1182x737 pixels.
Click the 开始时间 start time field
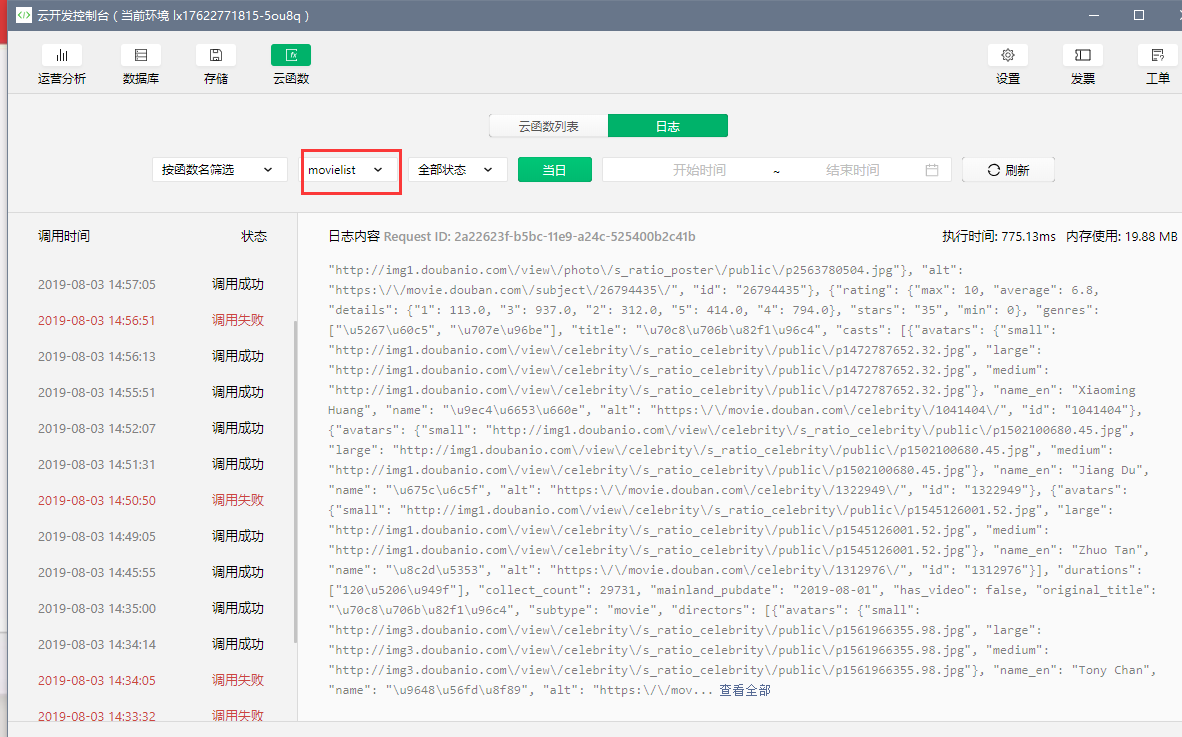tap(699, 170)
